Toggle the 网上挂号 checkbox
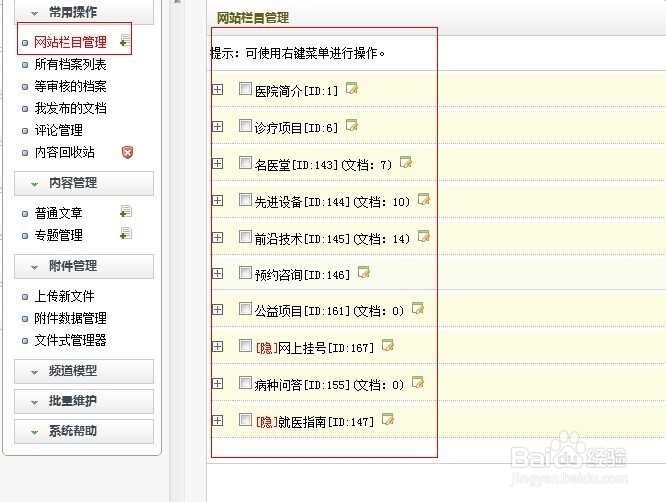The height and width of the screenshot is (502, 666). point(245,345)
